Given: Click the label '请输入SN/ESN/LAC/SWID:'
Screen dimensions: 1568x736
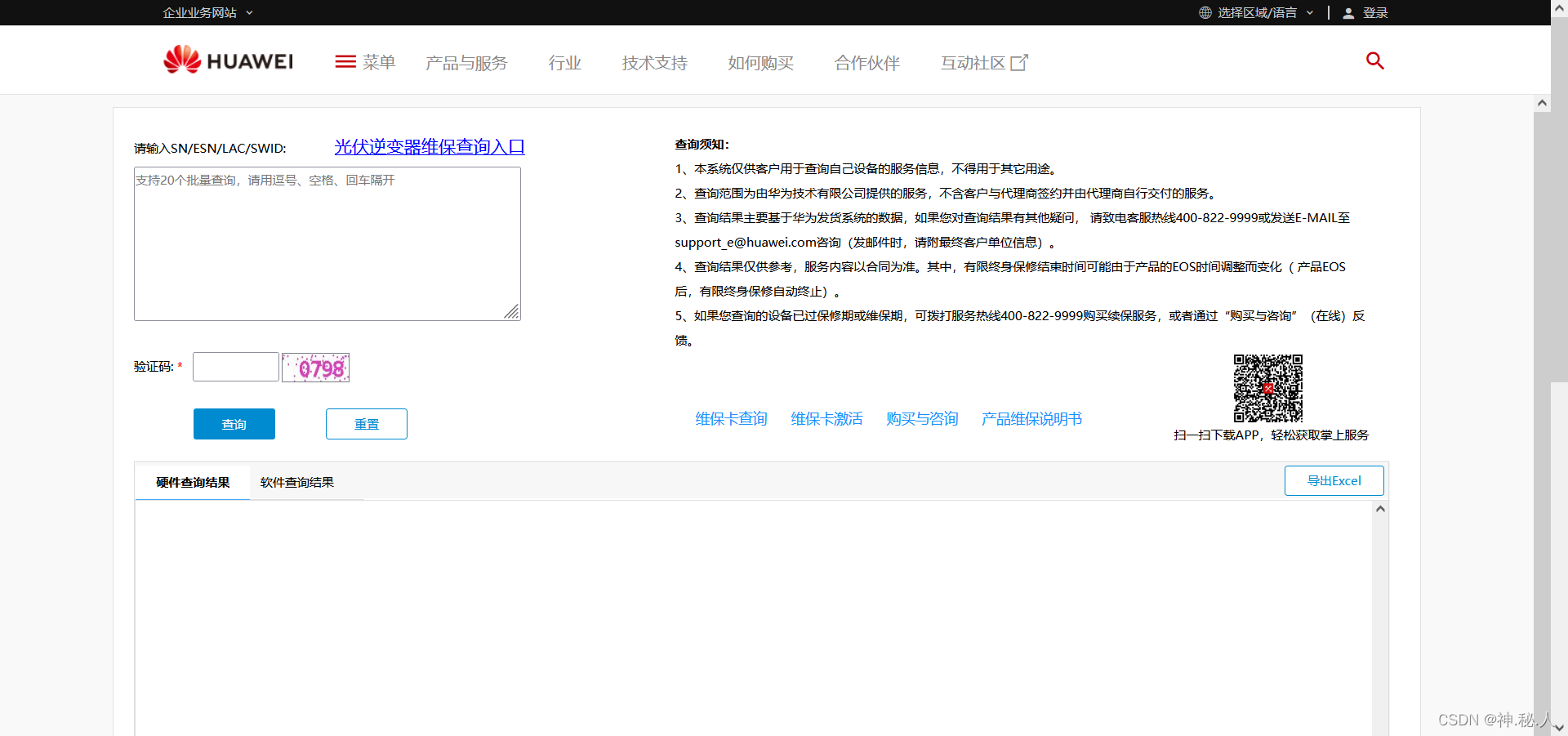Looking at the screenshot, I should 210,149.
